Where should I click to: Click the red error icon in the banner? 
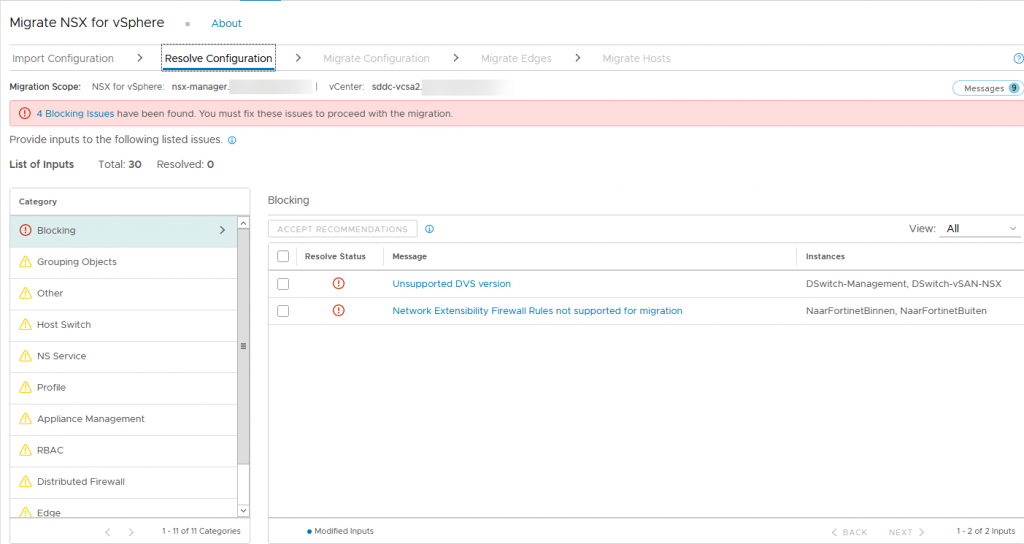[25, 114]
